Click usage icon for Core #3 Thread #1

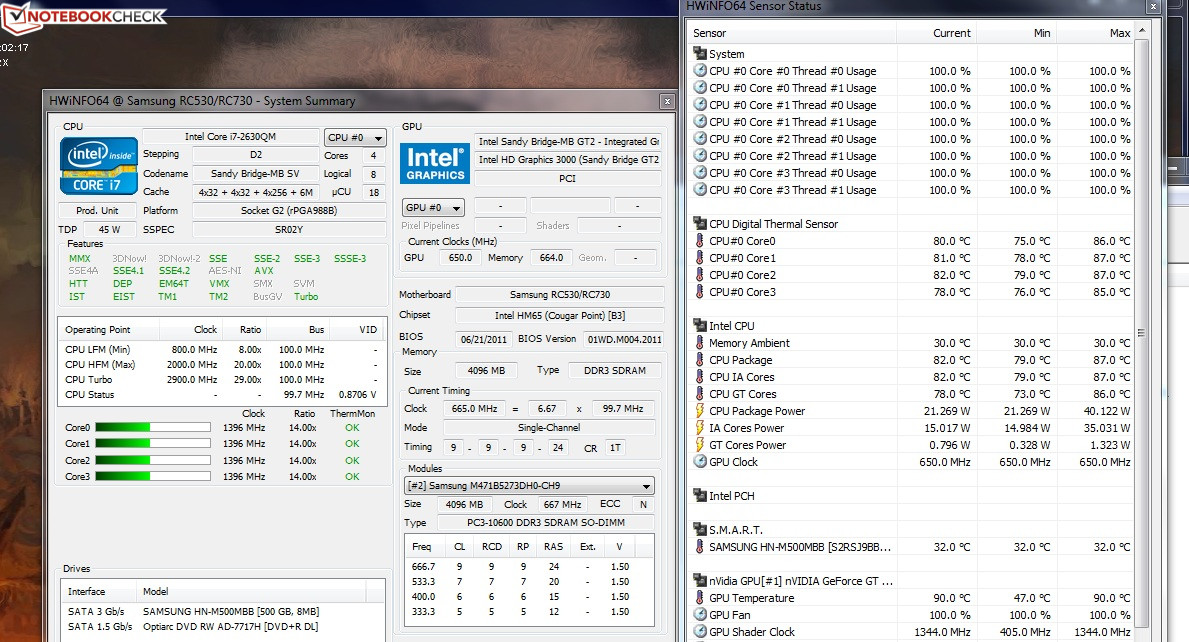[x=700, y=189]
